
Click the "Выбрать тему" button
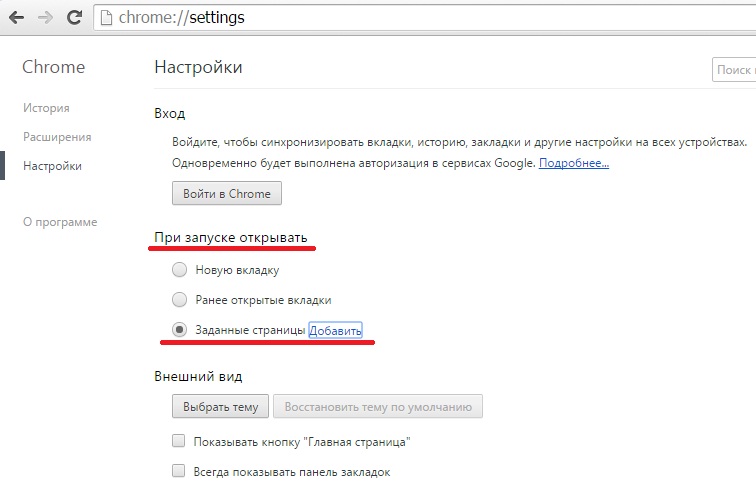click(x=221, y=406)
